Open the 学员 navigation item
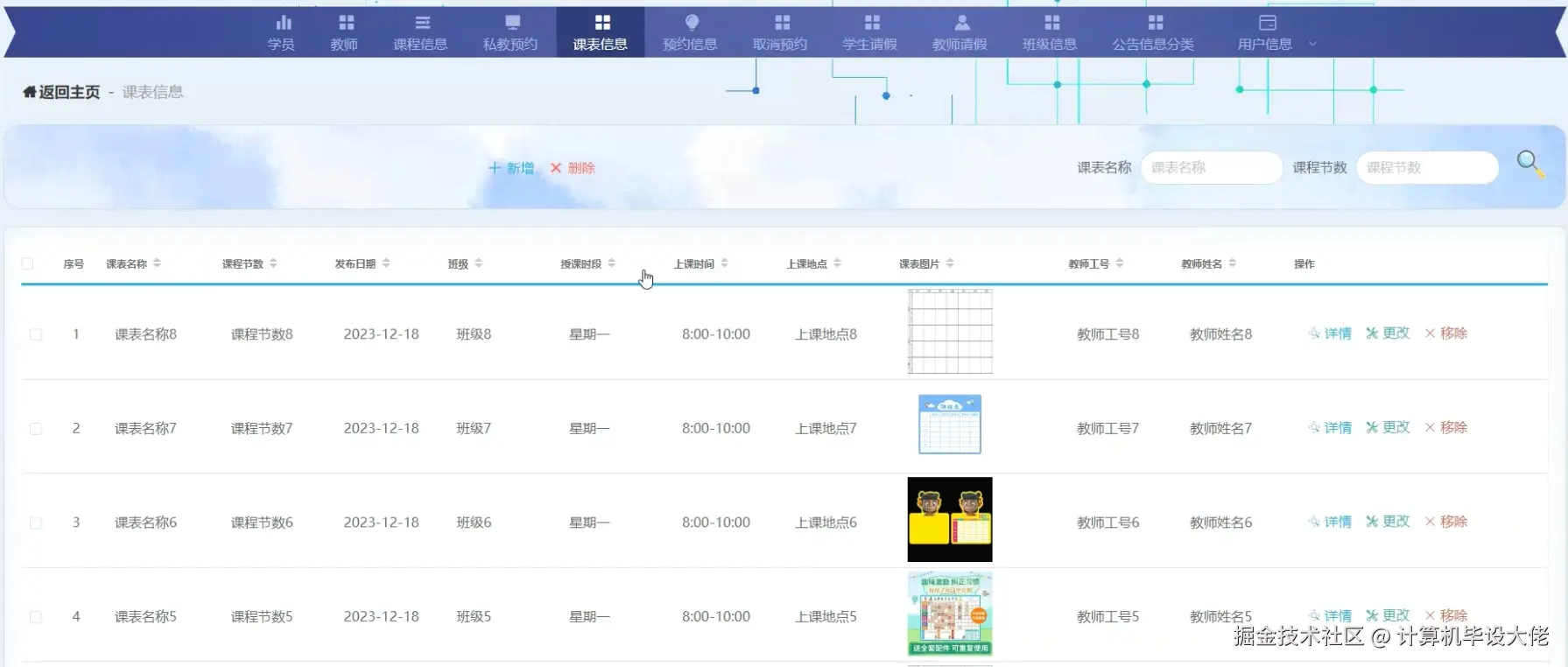 tap(281, 33)
